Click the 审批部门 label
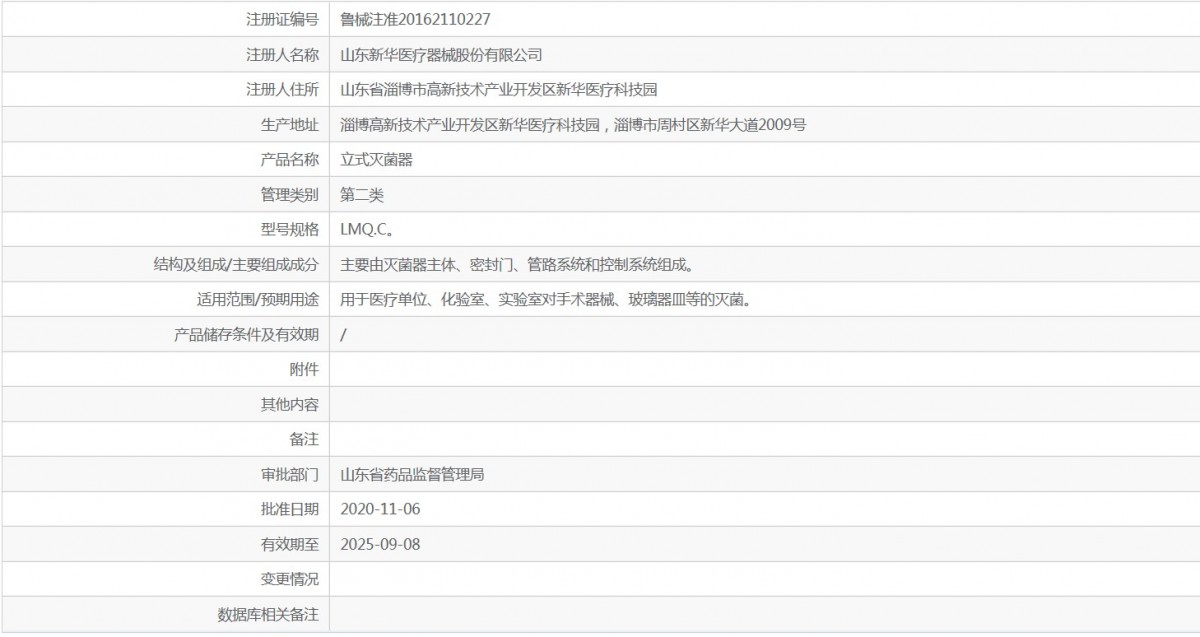The height and width of the screenshot is (637, 1200). coord(289,474)
